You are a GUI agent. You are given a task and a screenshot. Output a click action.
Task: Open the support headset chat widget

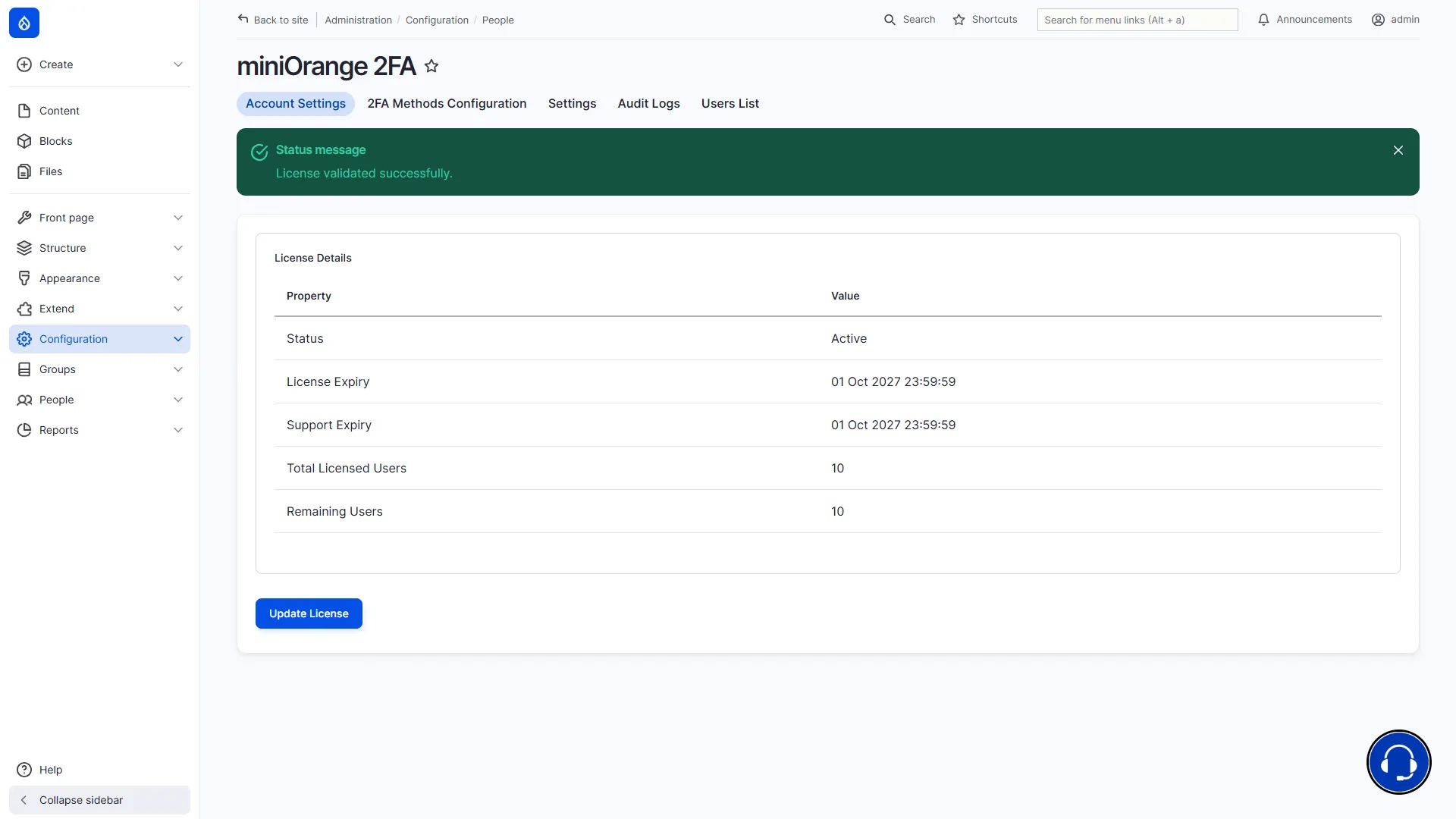1398,762
